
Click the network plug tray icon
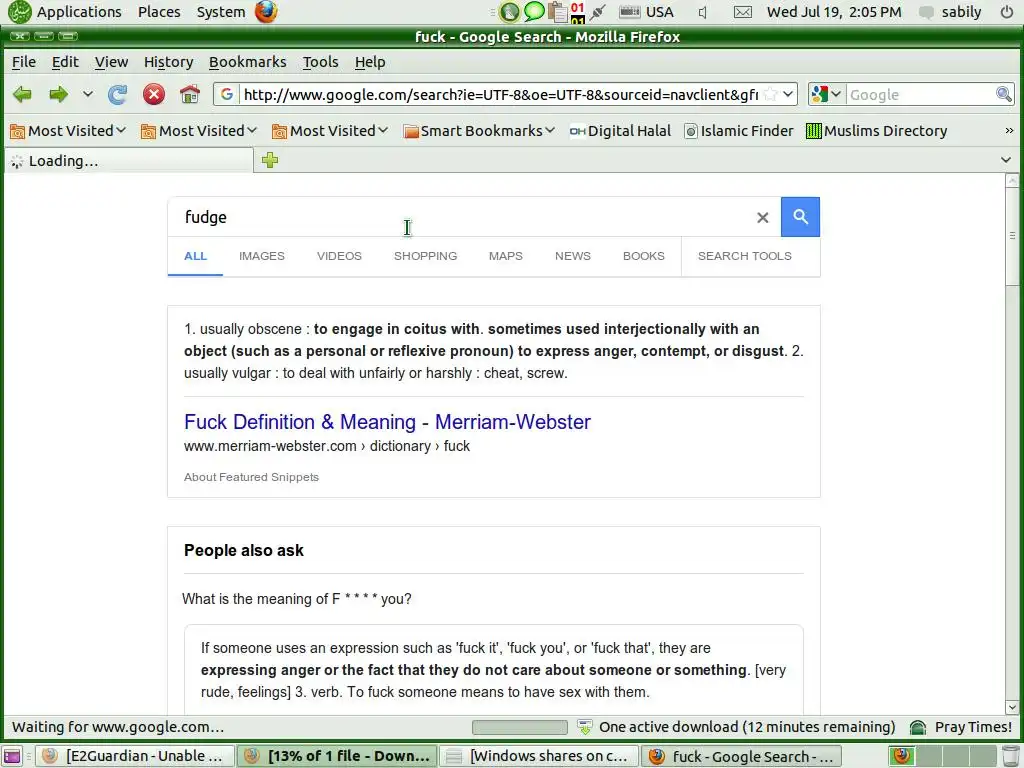click(598, 12)
